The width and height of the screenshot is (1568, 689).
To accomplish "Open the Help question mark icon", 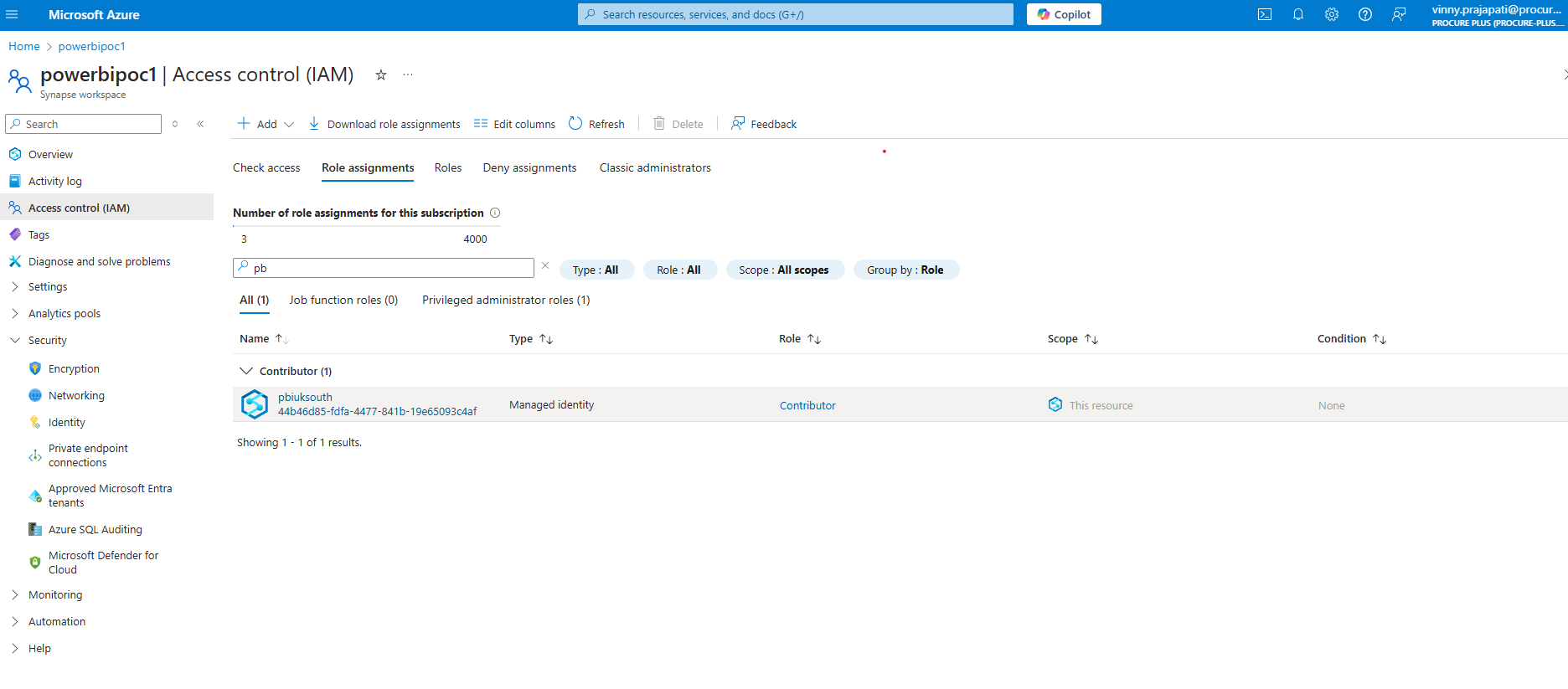I will click(1365, 14).
